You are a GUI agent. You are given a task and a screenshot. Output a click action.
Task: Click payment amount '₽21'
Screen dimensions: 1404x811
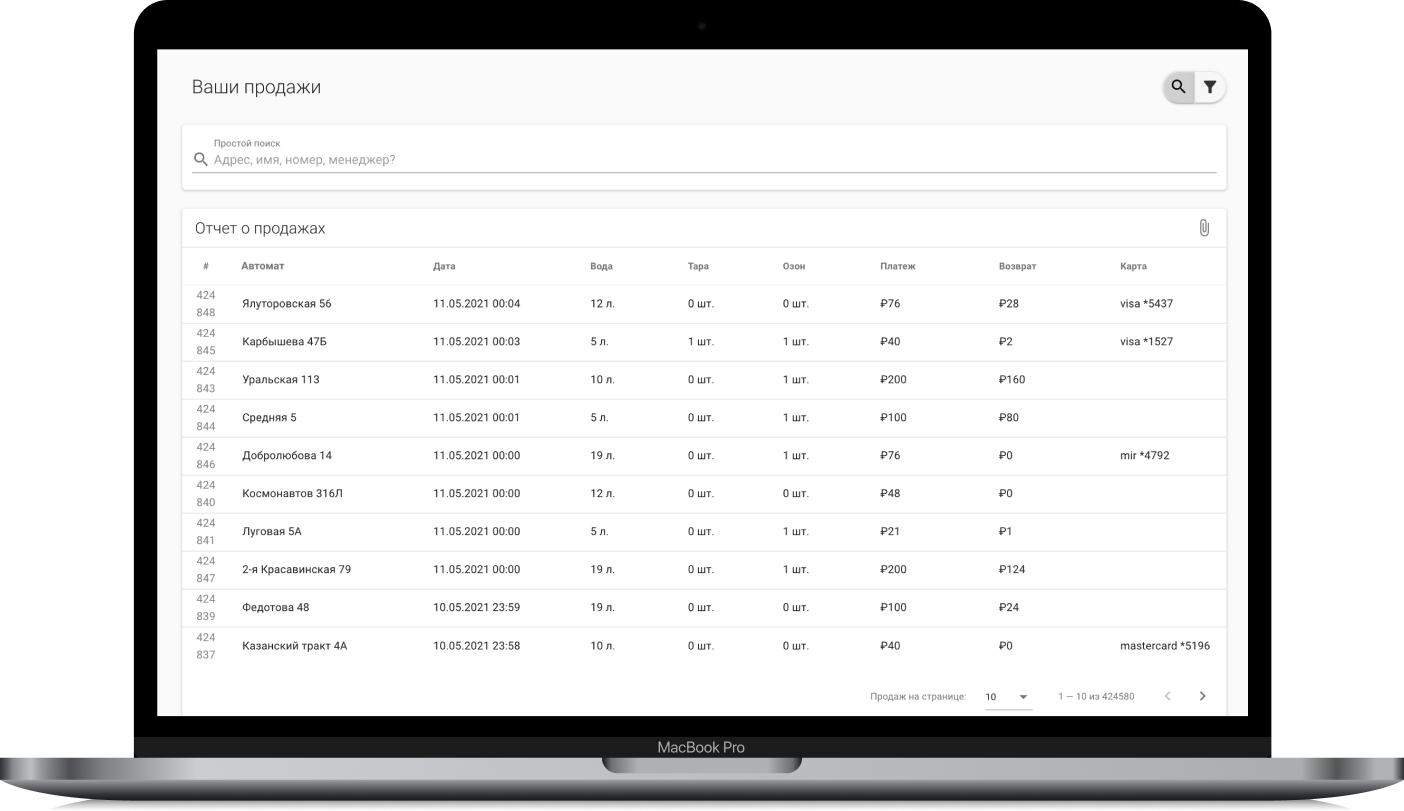[890, 532]
